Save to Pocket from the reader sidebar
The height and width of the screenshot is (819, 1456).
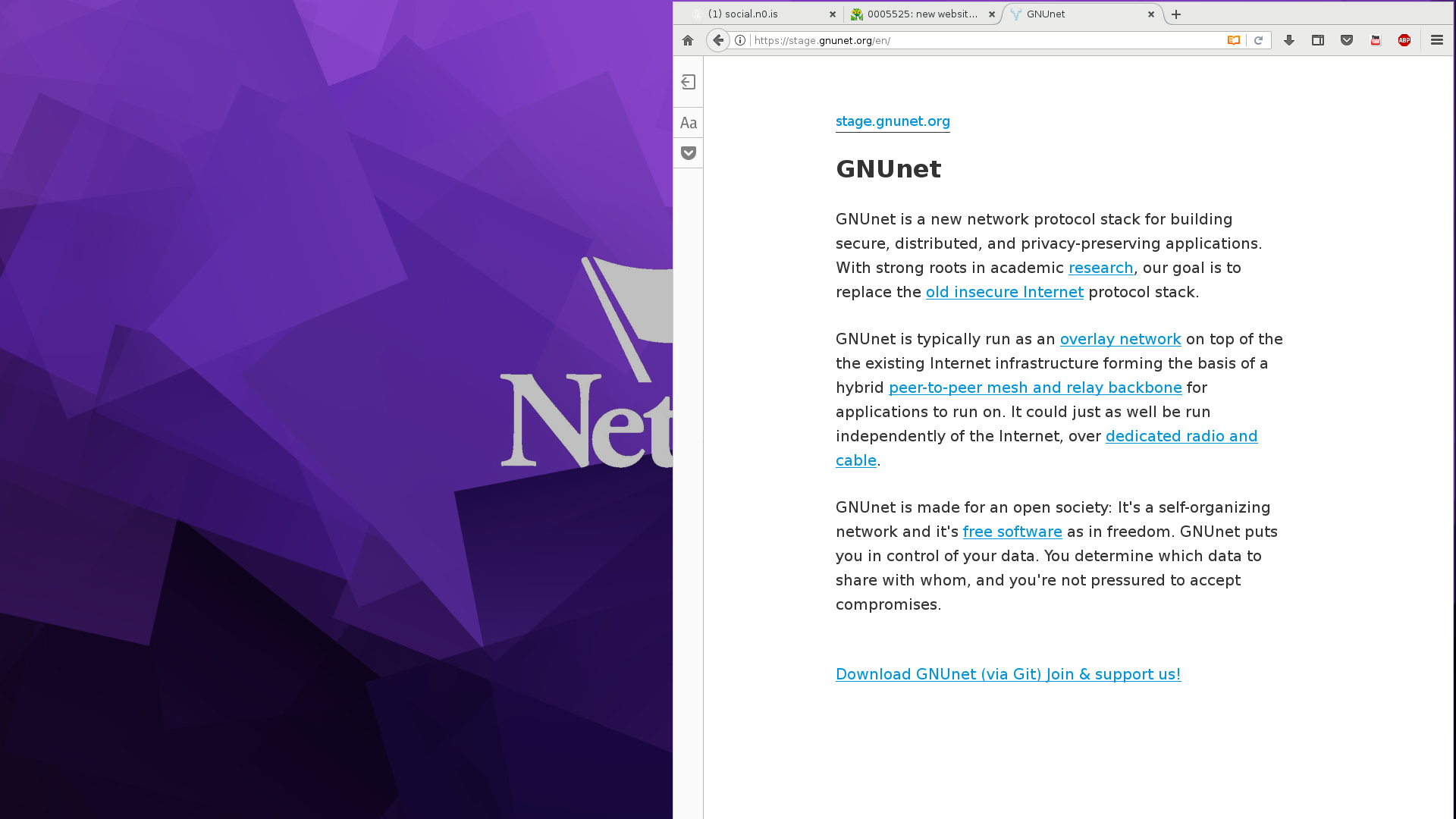tap(688, 153)
